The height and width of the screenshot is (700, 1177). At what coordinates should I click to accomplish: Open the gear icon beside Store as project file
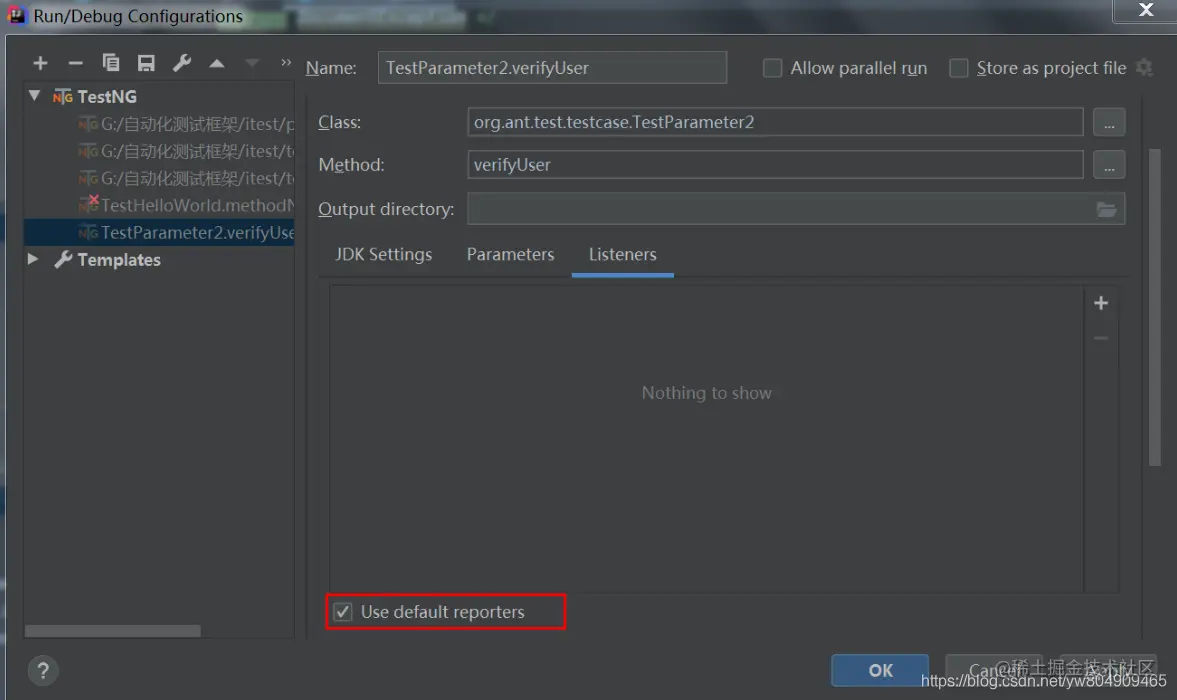tap(1144, 68)
